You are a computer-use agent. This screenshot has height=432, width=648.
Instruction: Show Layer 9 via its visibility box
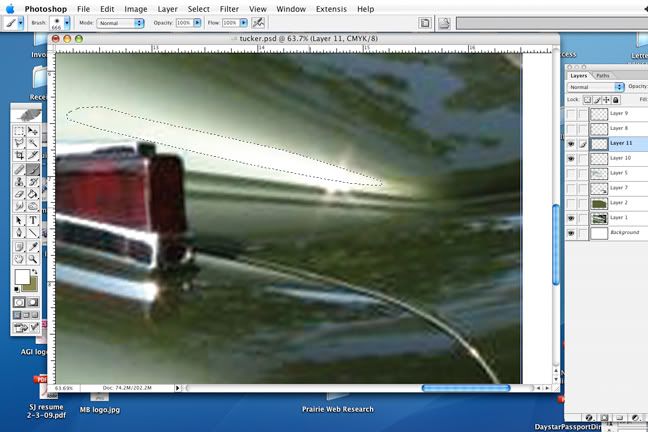coord(571,114)
